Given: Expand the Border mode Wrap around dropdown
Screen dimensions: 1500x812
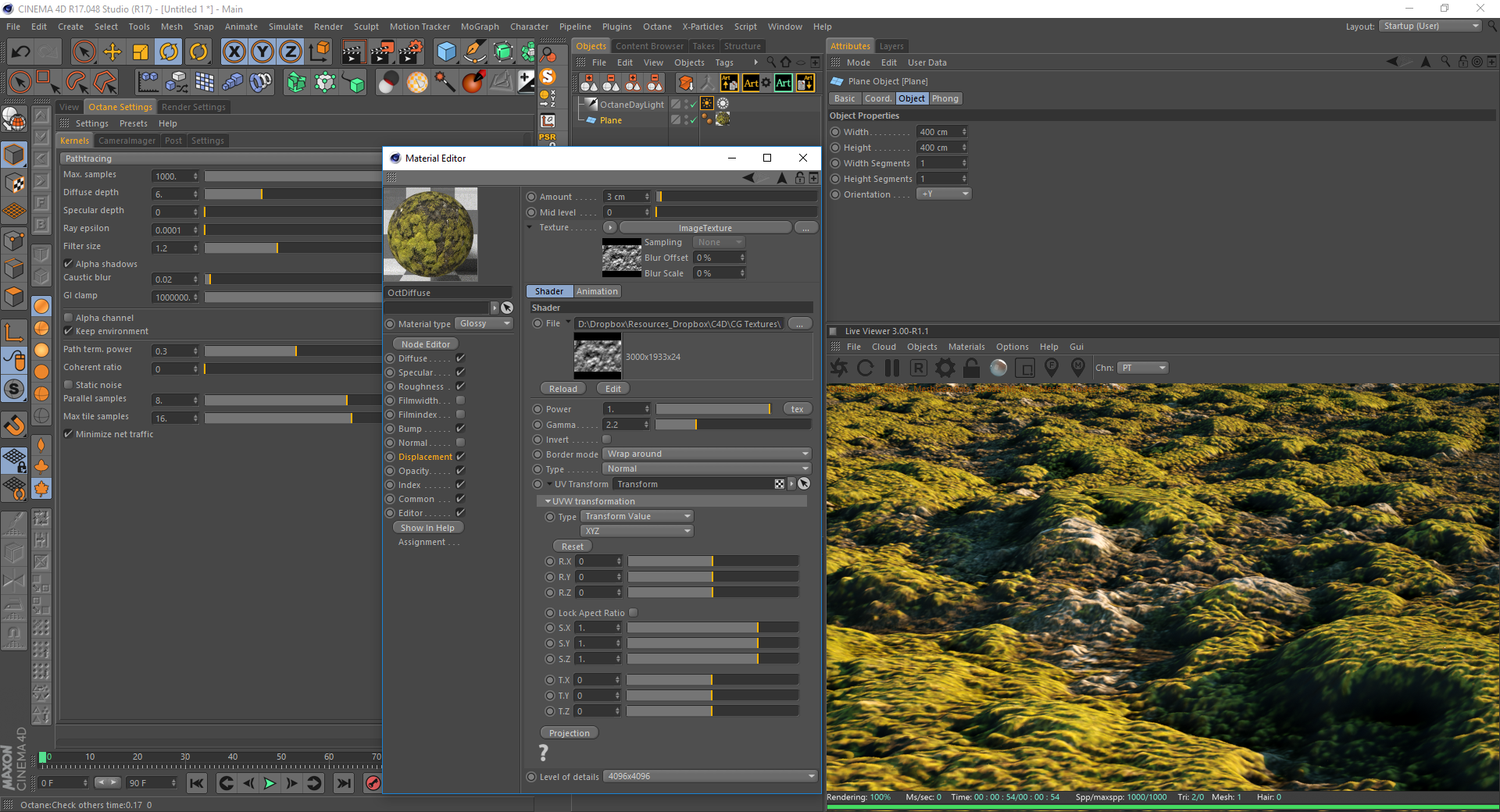Looking at the screenshot, I should coord(707,454).
